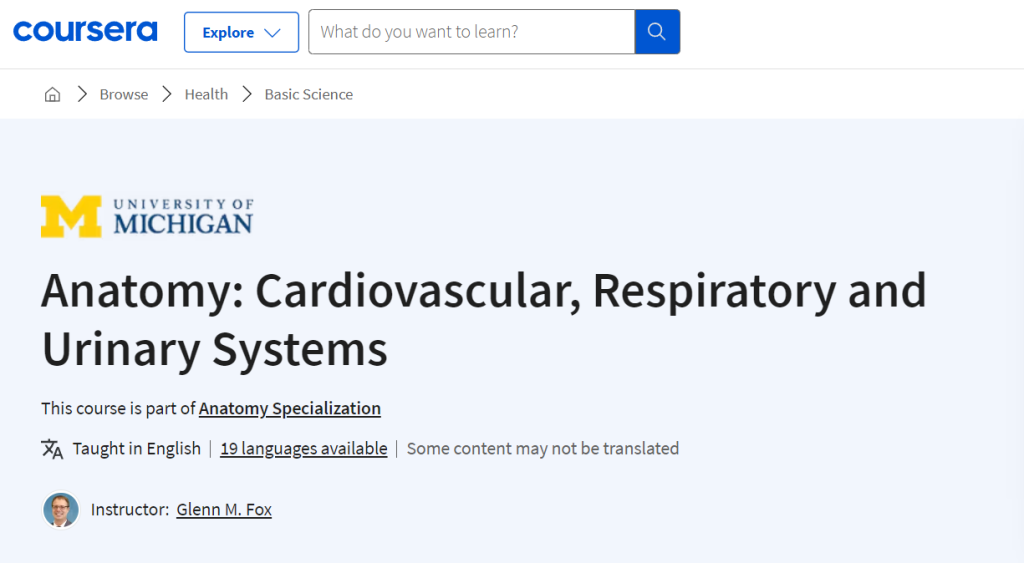1024x563 pixels.
Task: Go to the home breadcrumb icon
Action: point(52,94)
